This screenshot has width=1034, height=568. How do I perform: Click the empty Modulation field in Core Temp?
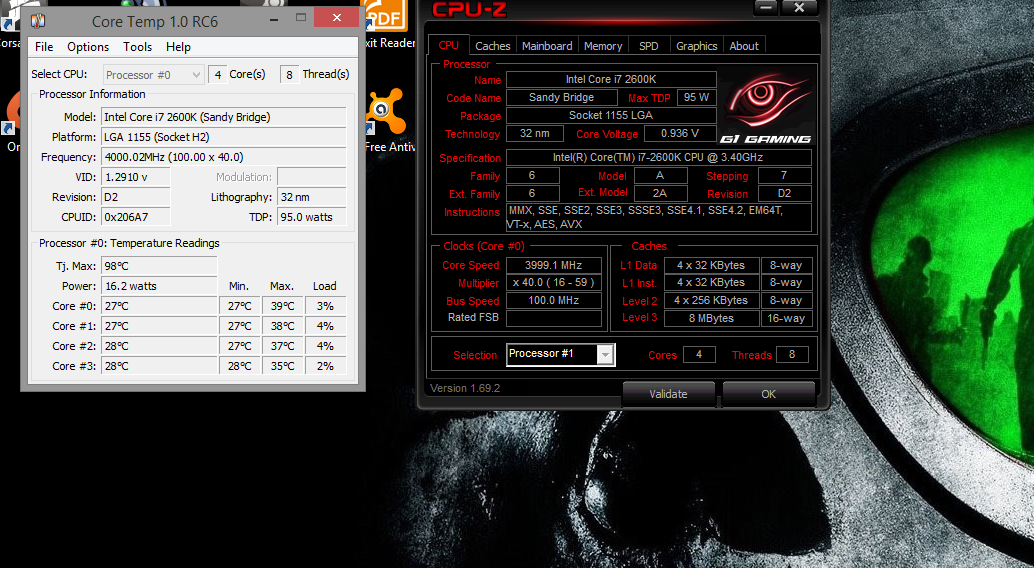pyautogui.click(x=312, y=177)
